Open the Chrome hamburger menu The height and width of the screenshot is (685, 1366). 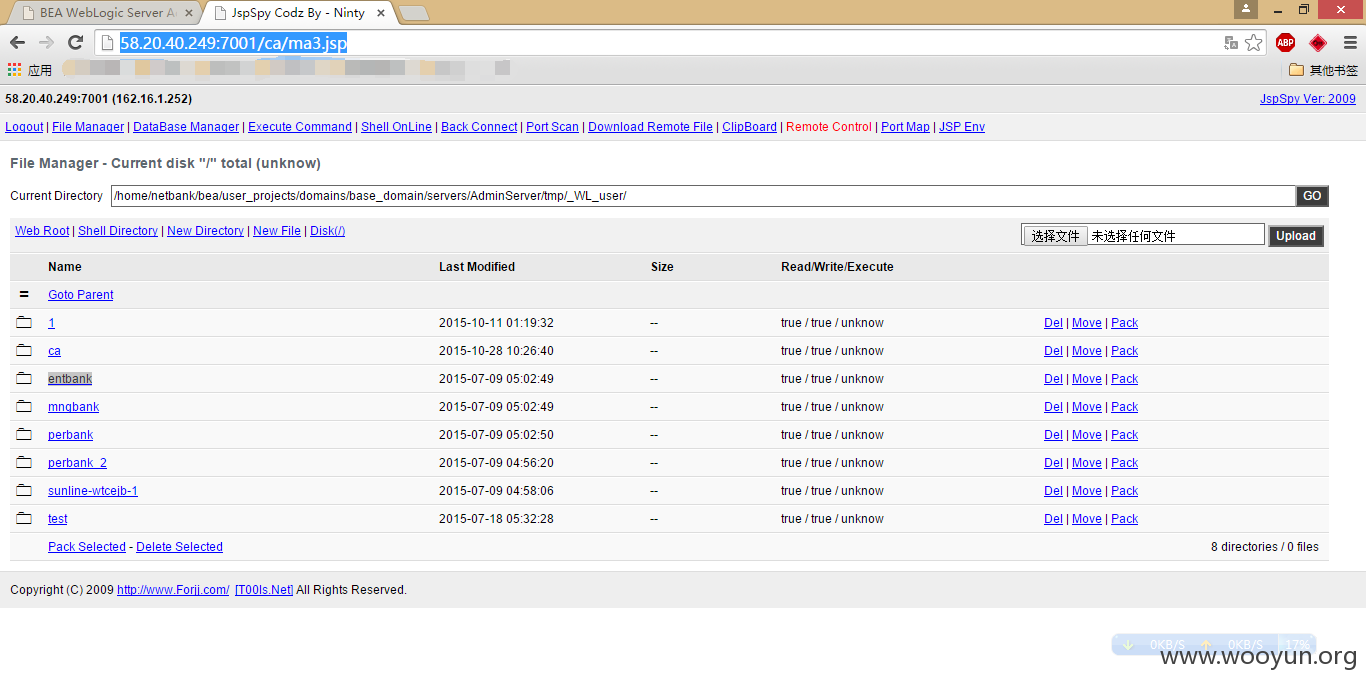(x=1348, y=43)
